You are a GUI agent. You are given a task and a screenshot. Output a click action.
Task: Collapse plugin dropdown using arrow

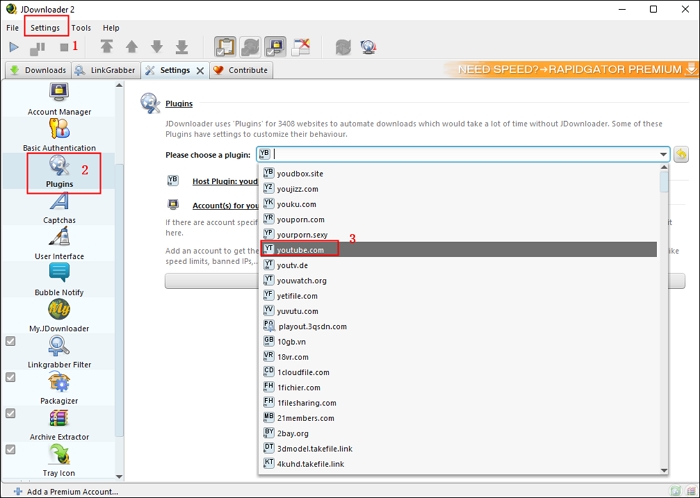(663, 154)
